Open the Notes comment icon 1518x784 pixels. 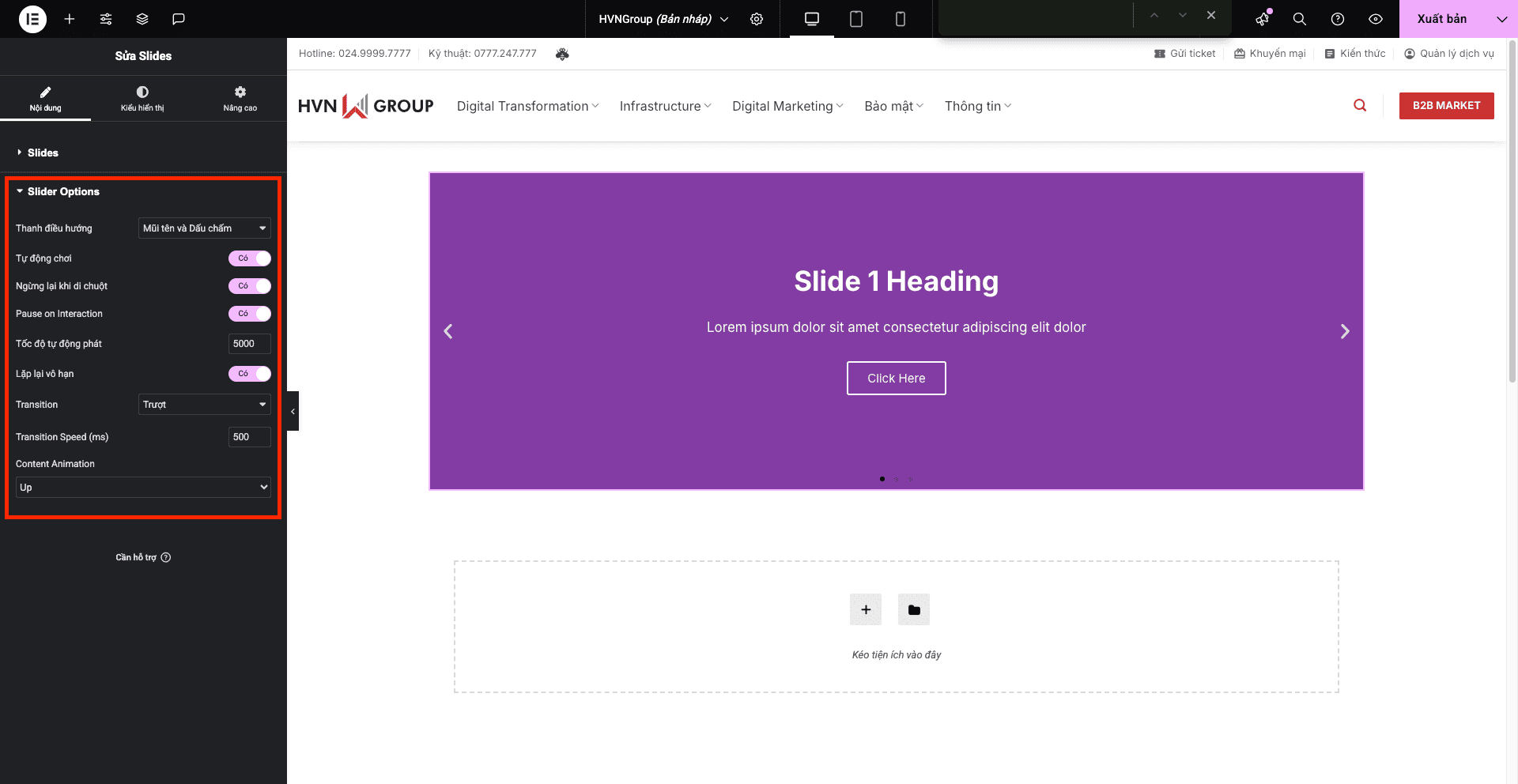(x=179, y=19)
